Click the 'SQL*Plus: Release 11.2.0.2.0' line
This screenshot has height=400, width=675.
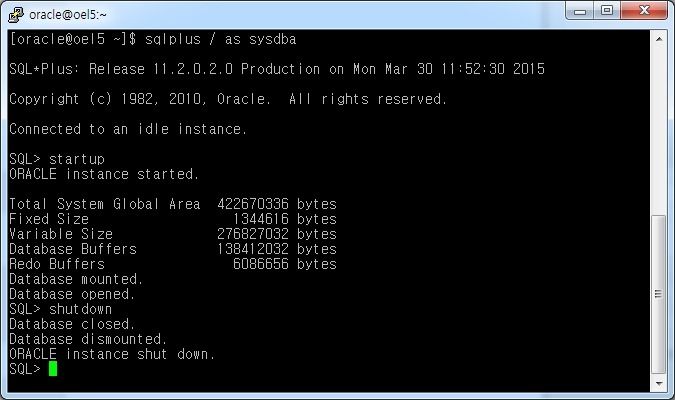277,69
